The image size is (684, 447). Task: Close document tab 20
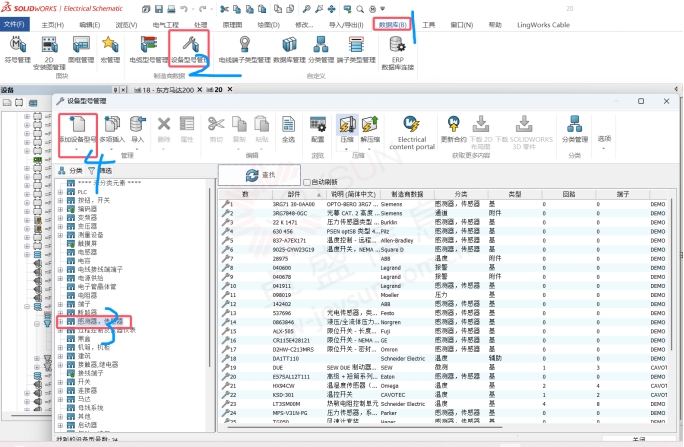[x=230, y=89]
